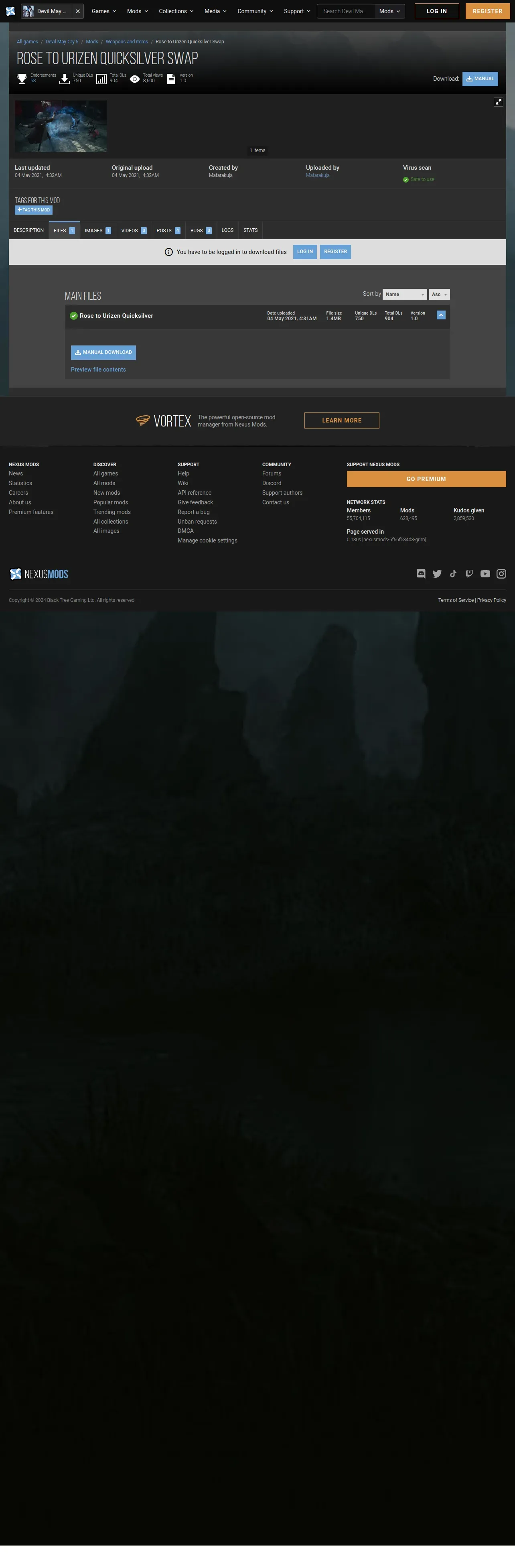Click the LEARN MORE Vortex button

tap(341, 420)
